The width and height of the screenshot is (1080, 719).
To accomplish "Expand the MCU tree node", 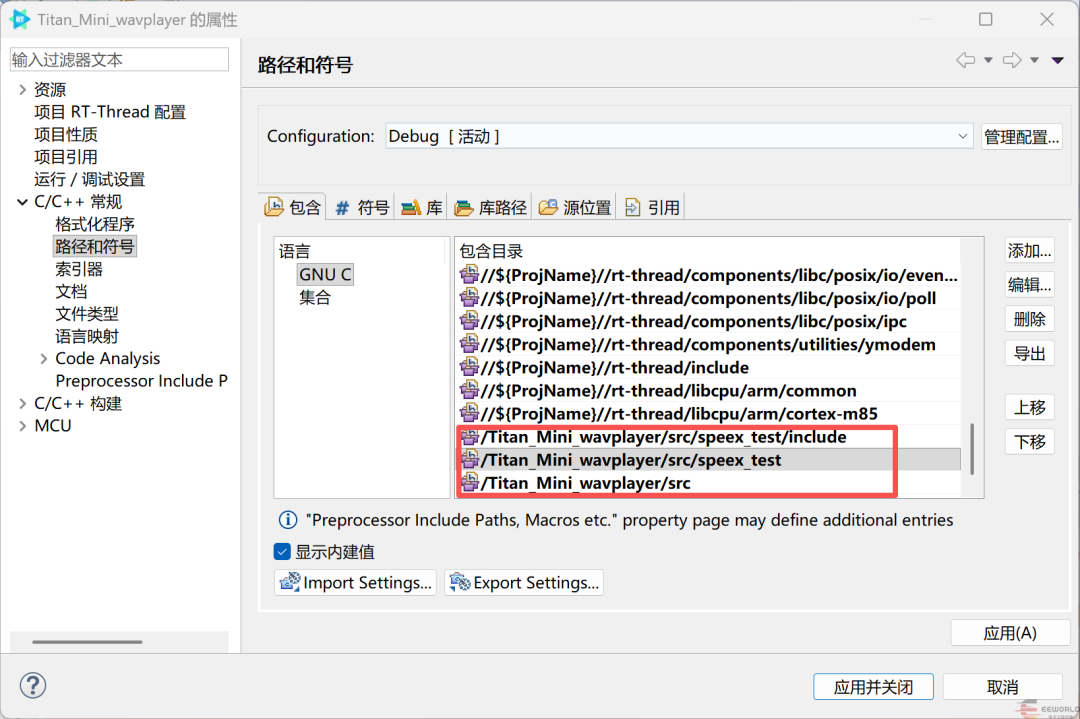I will point(23,426).
